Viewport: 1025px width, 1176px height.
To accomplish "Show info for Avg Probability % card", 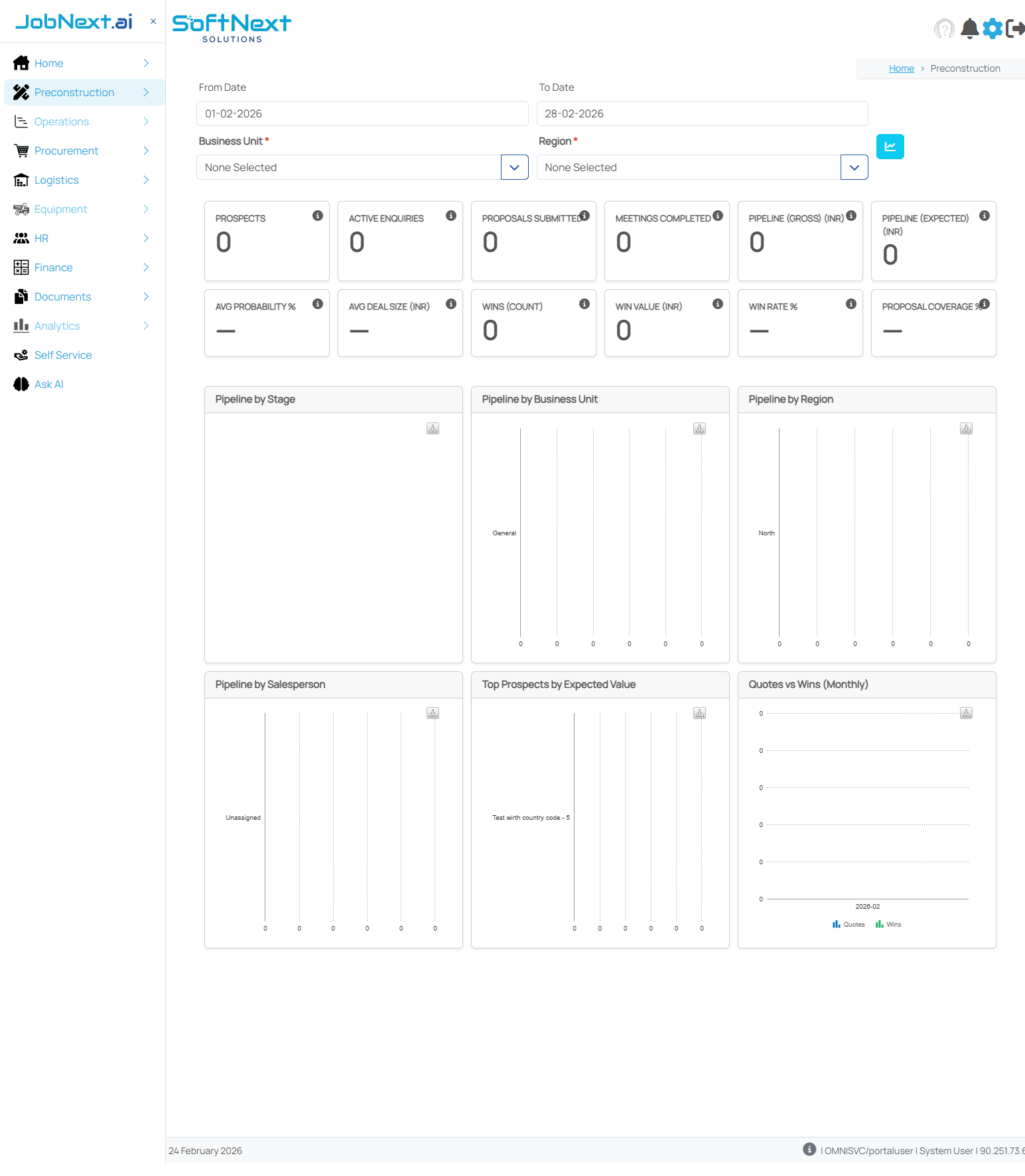I will click(x=318, y=304).
